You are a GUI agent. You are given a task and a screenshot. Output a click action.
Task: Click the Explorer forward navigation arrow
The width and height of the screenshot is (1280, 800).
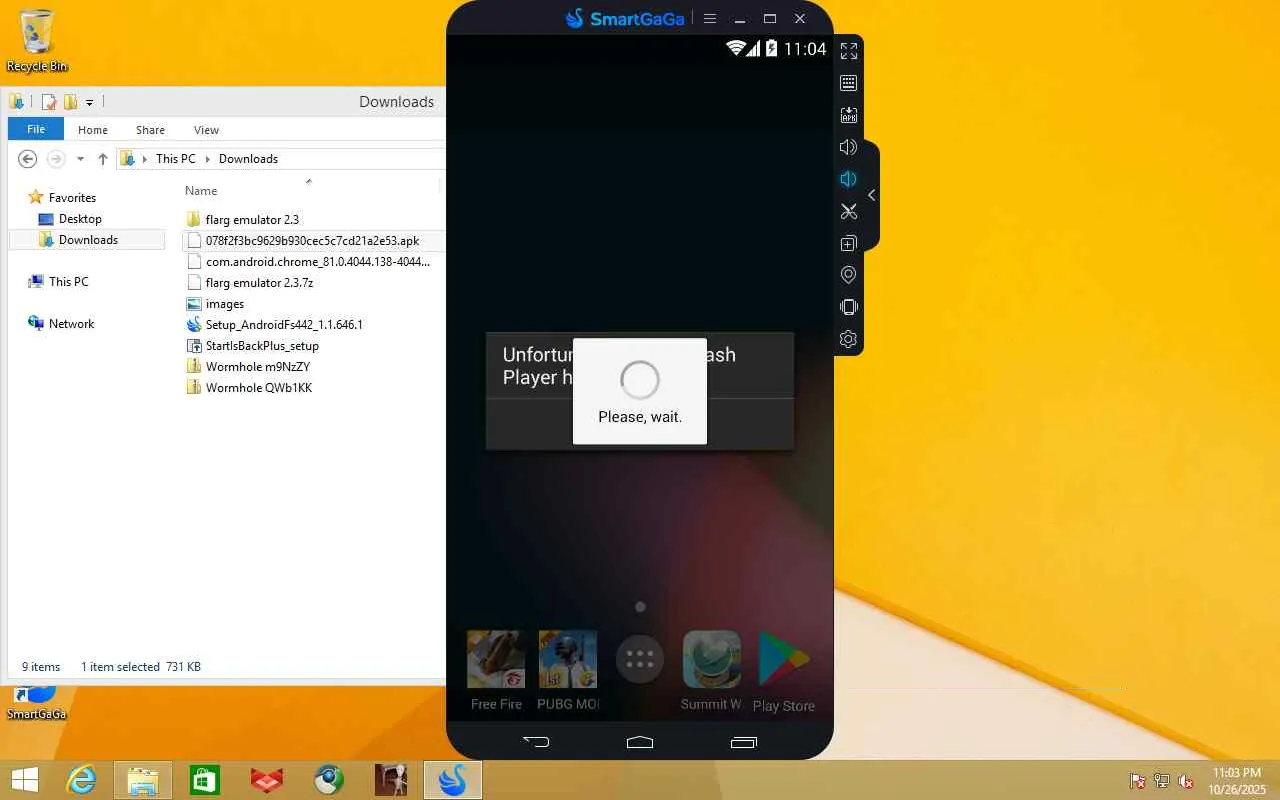(x=56, y=159)
